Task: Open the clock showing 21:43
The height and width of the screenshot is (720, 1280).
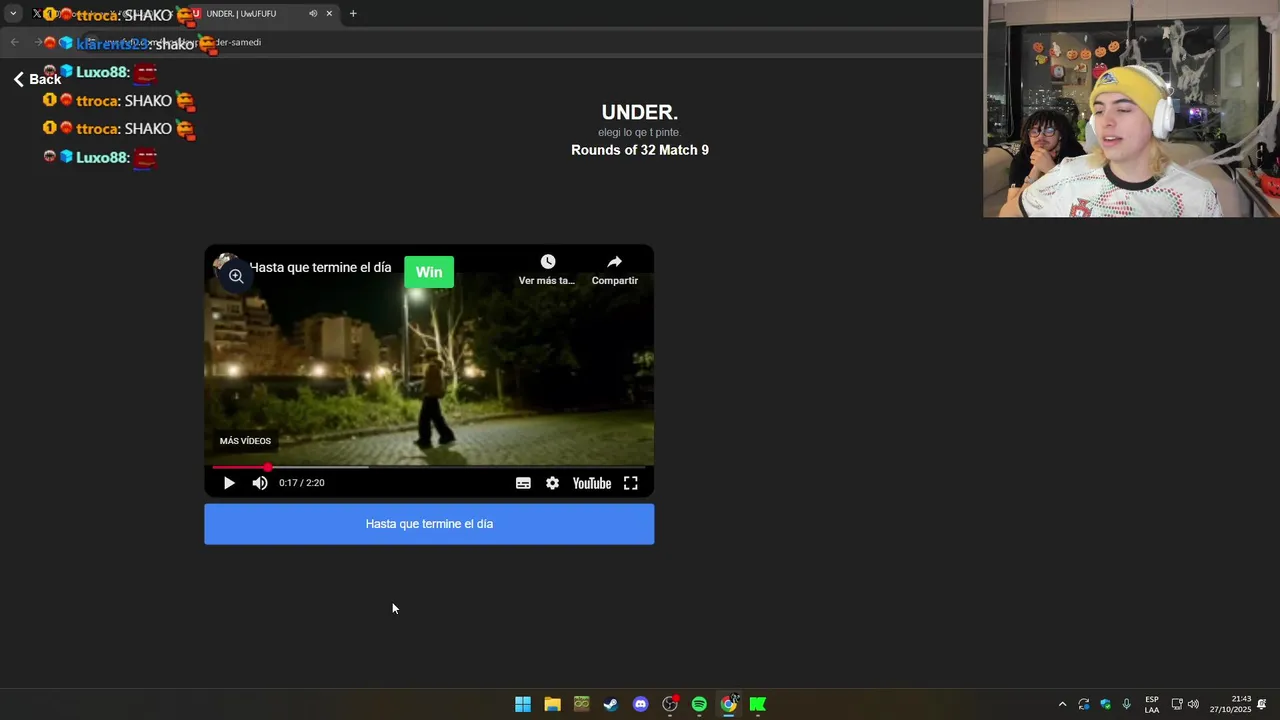Action: coord(1231,704)
